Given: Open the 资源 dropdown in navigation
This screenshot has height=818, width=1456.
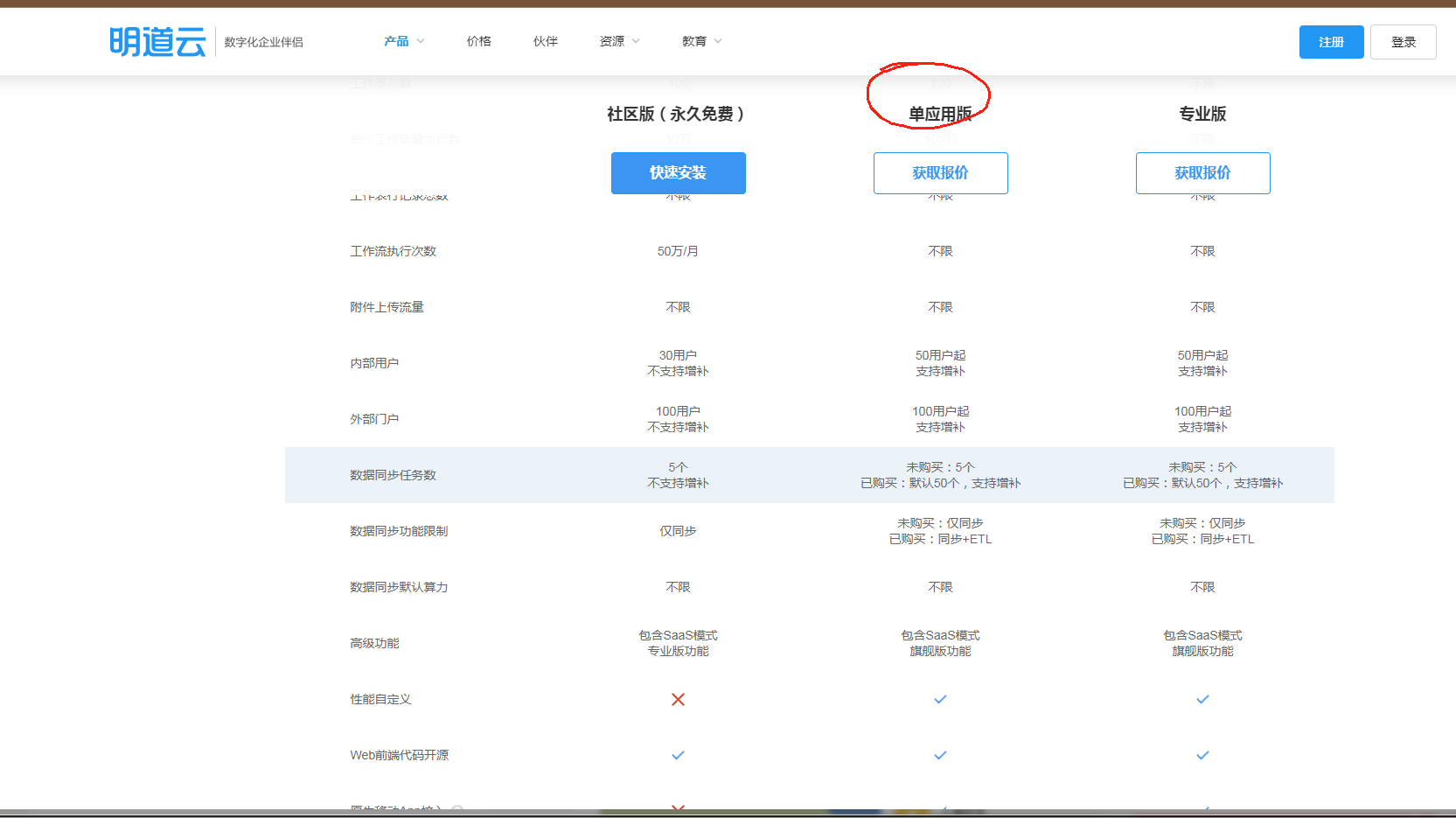Looking at the screenshot, I should [x=619, y=41].
